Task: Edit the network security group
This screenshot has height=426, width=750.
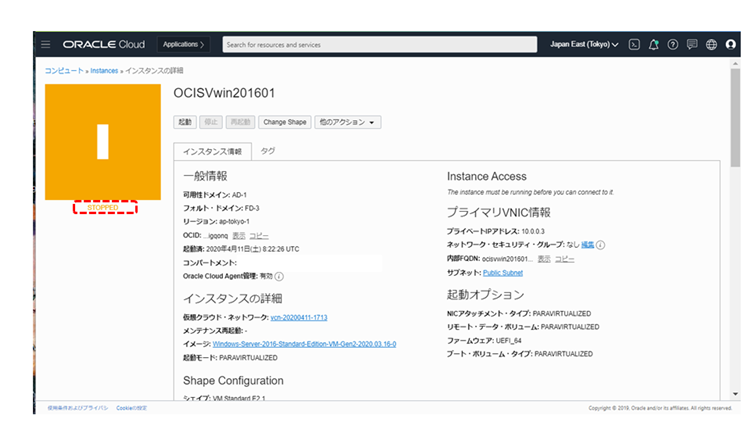Action: click(587, 245)
